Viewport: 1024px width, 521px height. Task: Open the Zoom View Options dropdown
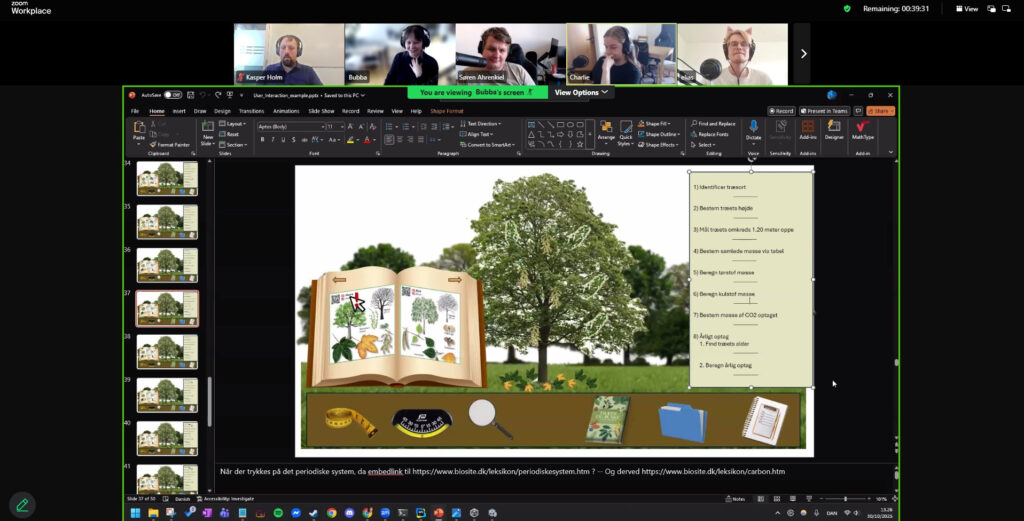coord(580,92)
